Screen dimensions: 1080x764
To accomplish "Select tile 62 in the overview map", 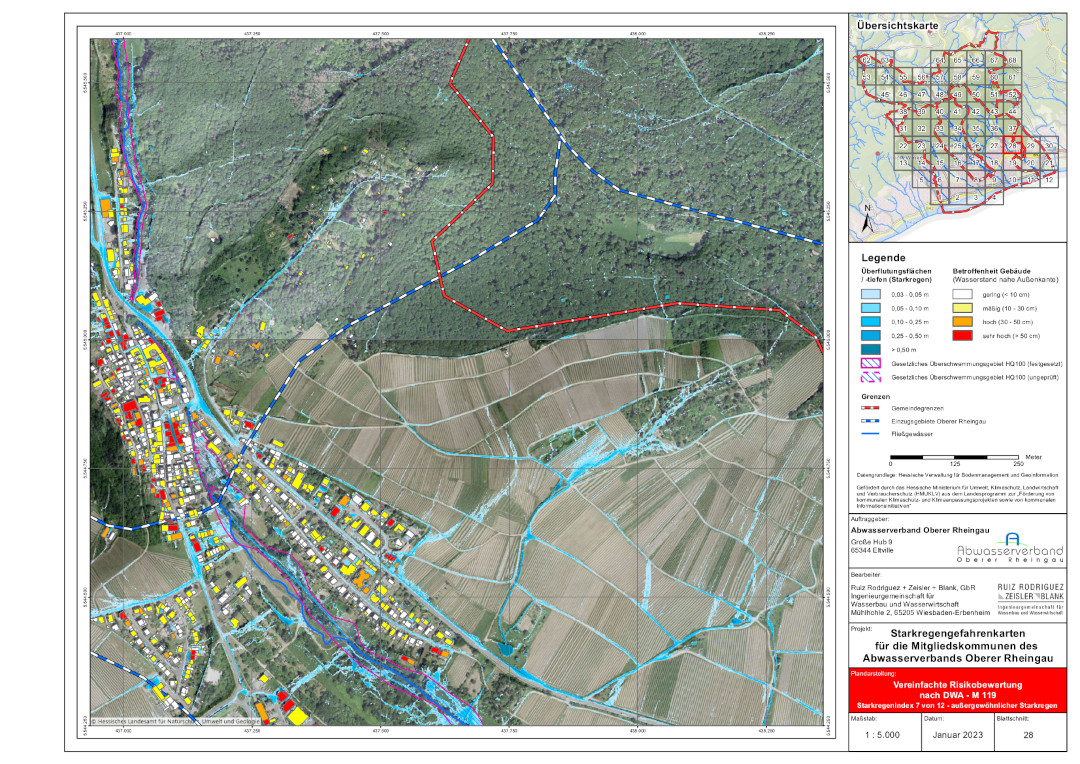I will (x=867, y=61).
